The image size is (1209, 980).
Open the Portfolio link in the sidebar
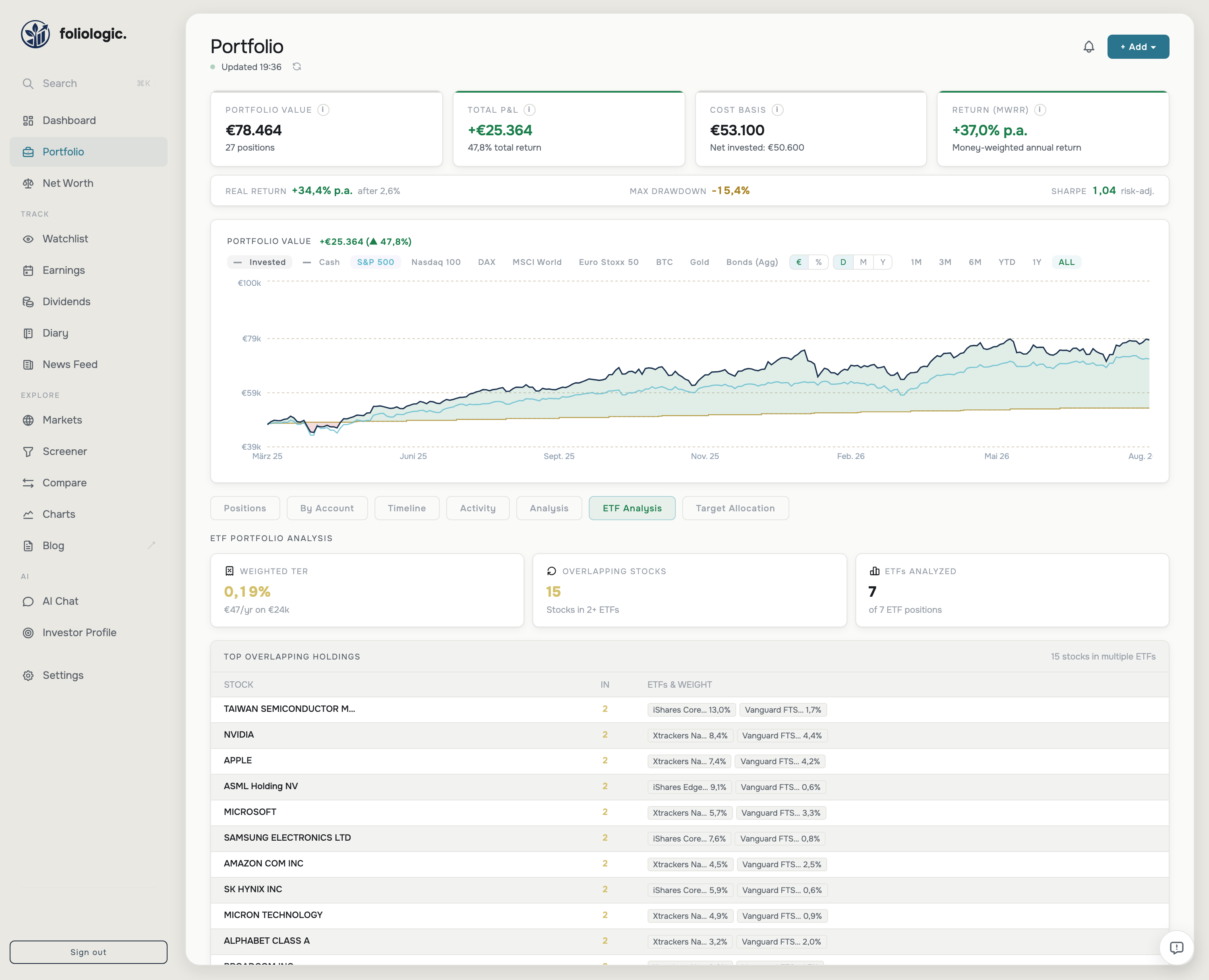coord(89,152)
